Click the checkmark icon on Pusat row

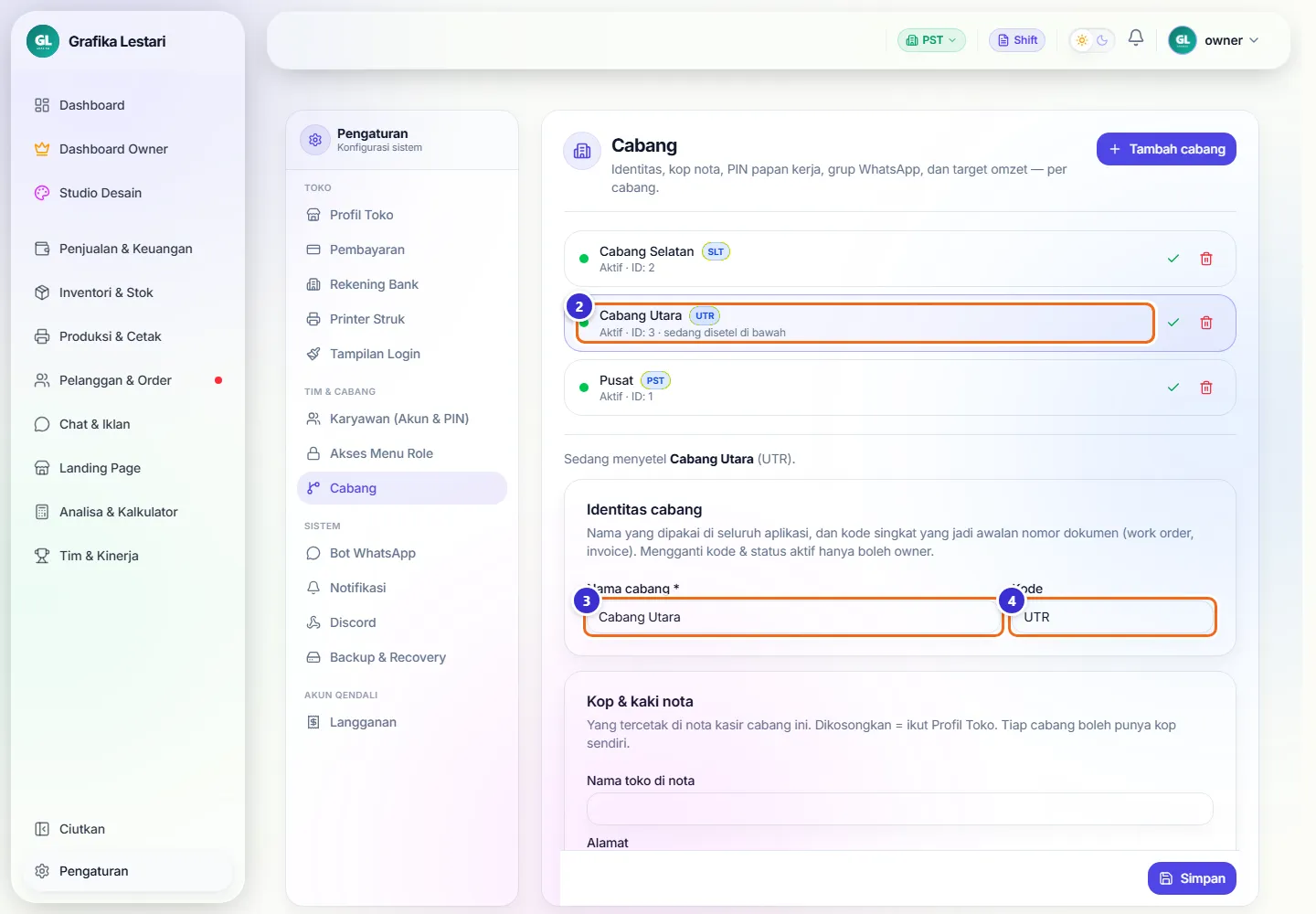(1173, 388)
